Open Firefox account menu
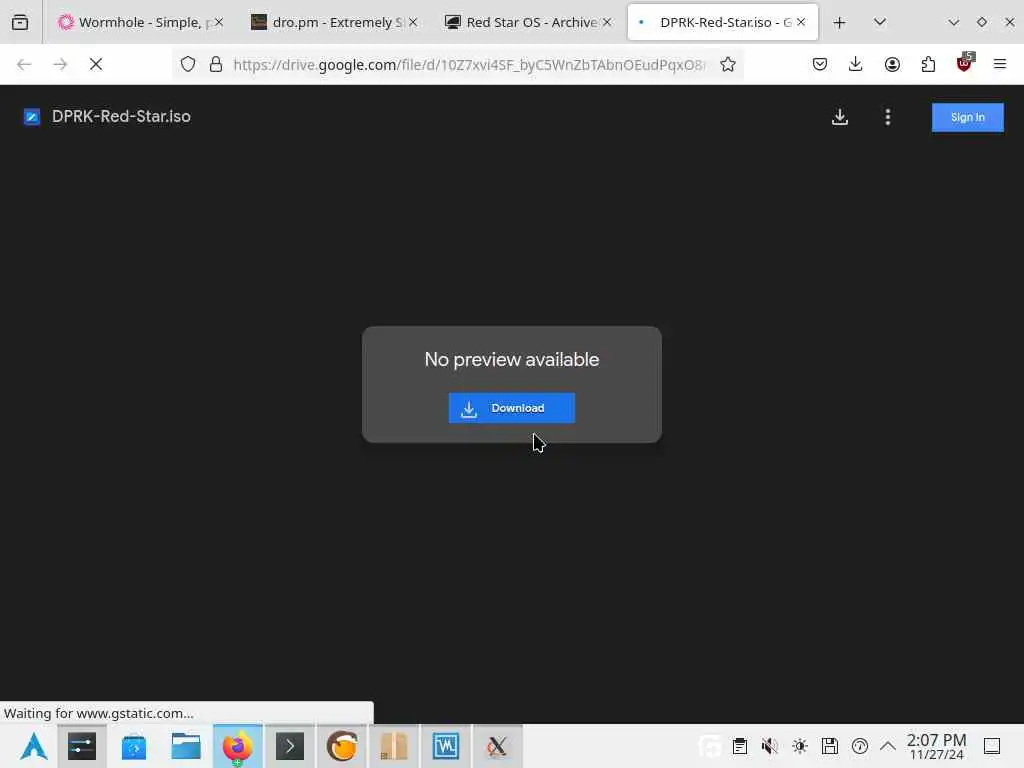The width and height of the screenshot is (1024, 768). pos(892,64)
